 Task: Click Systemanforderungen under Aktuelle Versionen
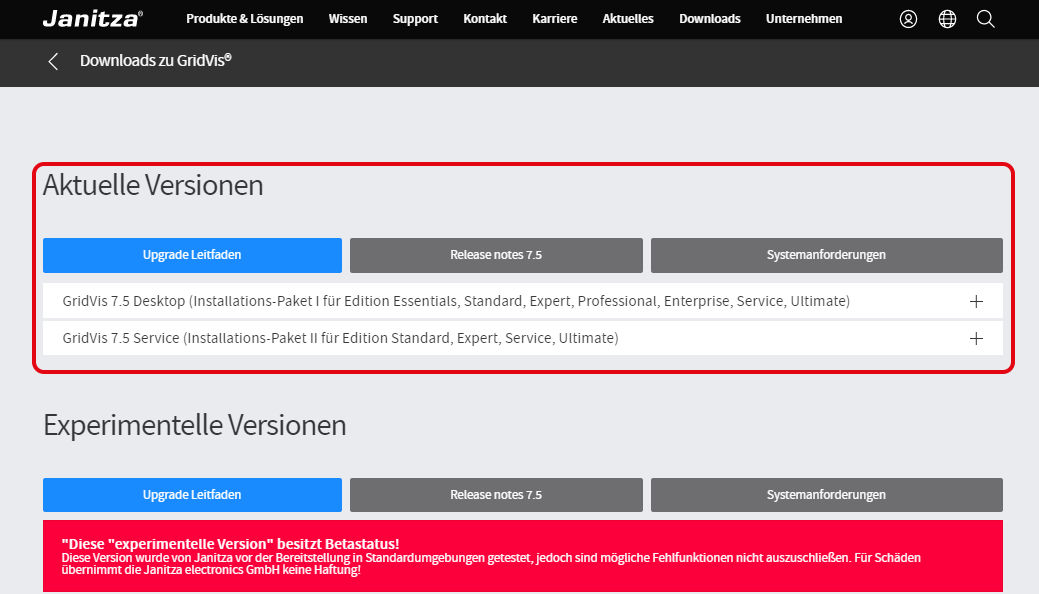826,255
